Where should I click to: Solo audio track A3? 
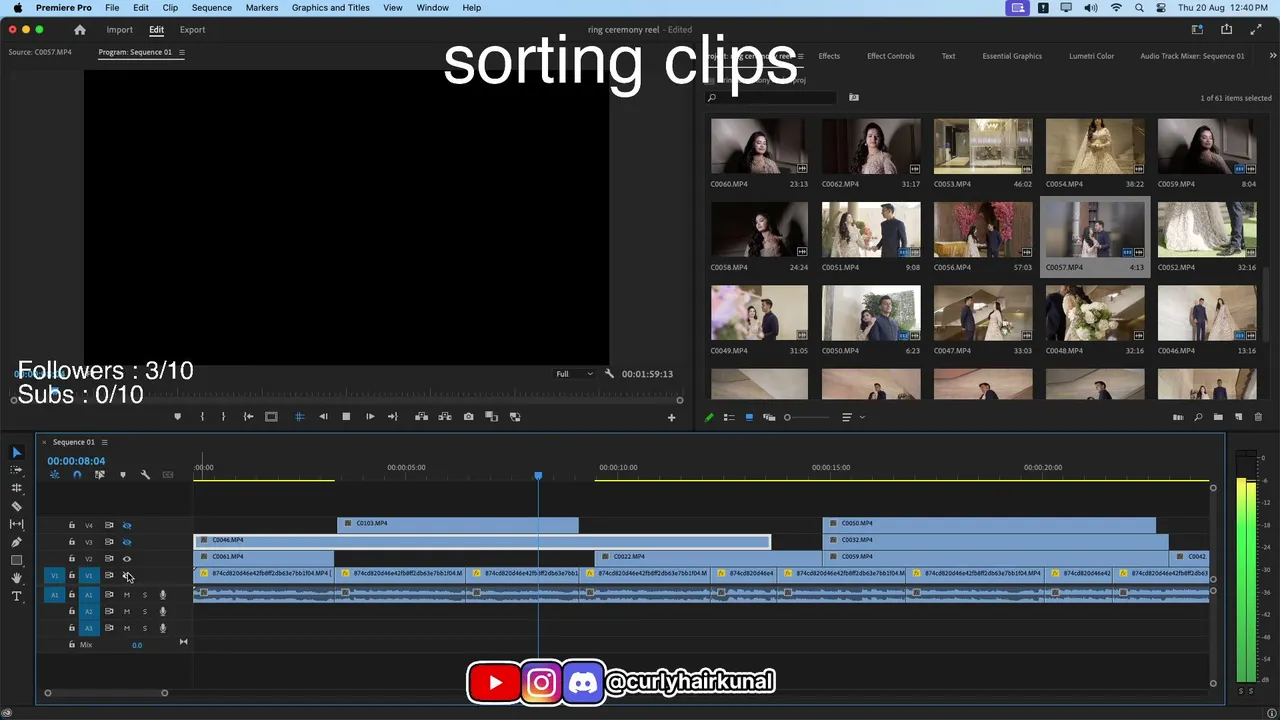[144, 628]
